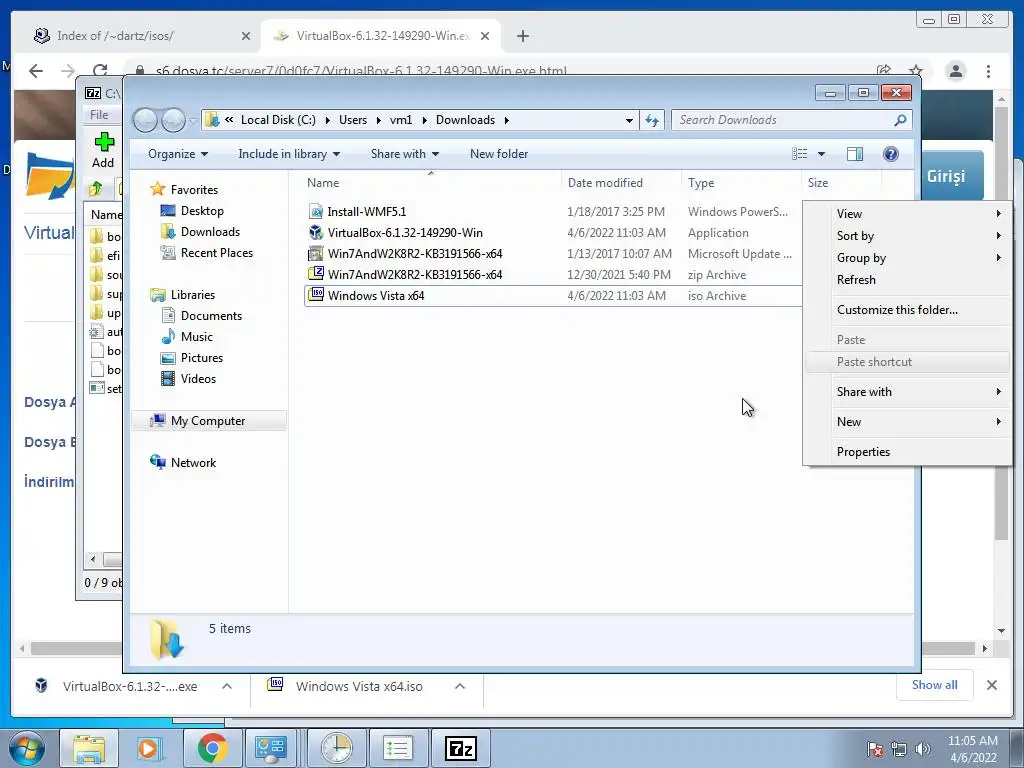Viewport: 1024px width, 768px height.
Task: Open the view options dropdown arrow
Action: coord(821,154)
